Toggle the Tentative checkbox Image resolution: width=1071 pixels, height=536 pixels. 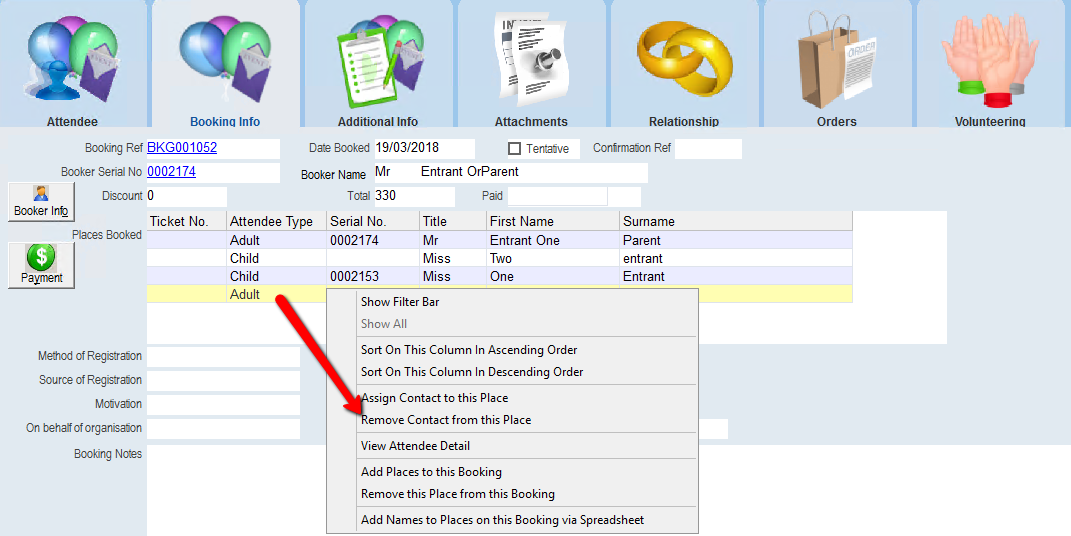(515, 149)
